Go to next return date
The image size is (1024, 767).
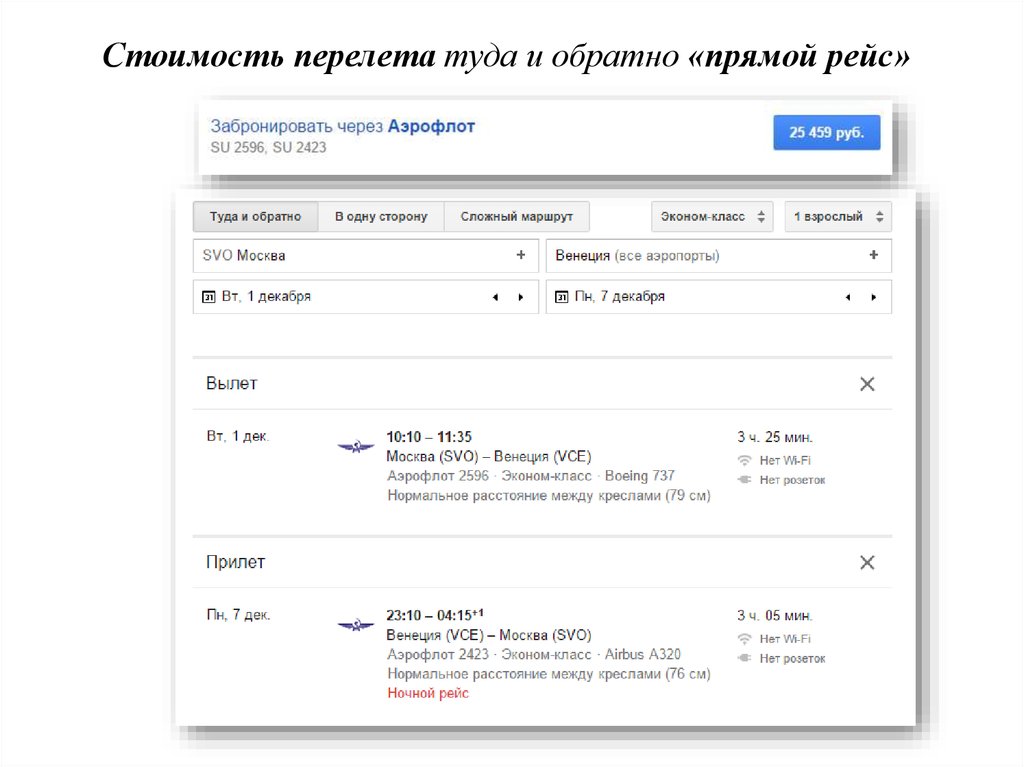point(873,297)
